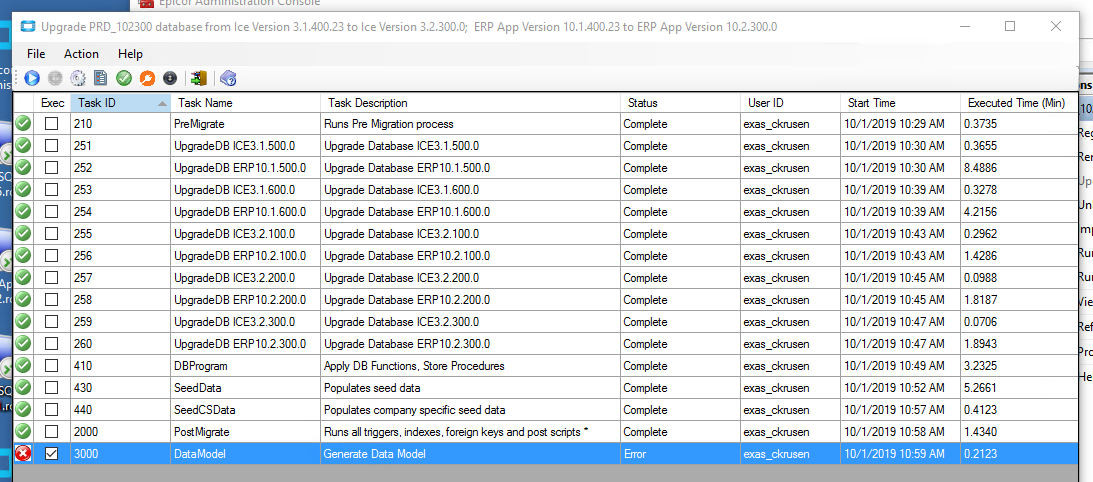
Task: Click green status icon of task 253
Action: pyautogui.click(x=24, y=190)
